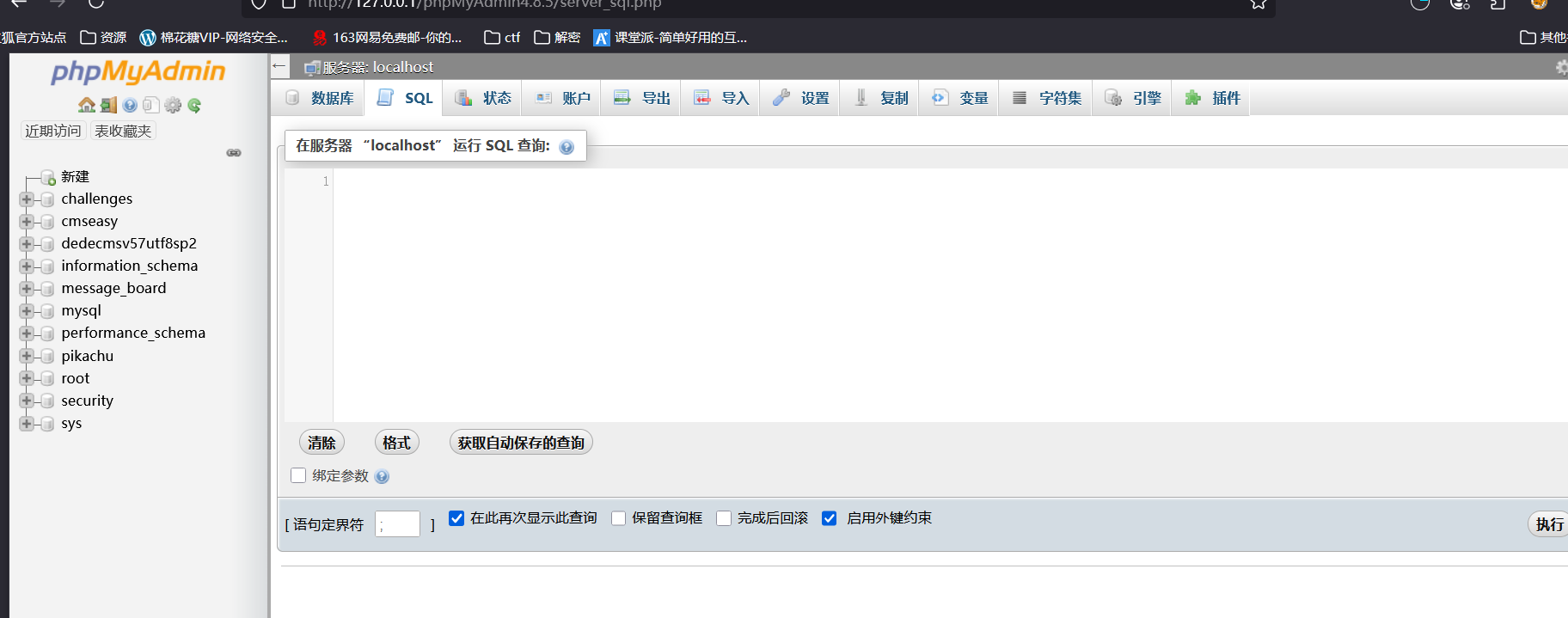This screenshot has width=1568, height=618.
Task: Open the 棉花糖VIP bookmark
Action: 214,37
